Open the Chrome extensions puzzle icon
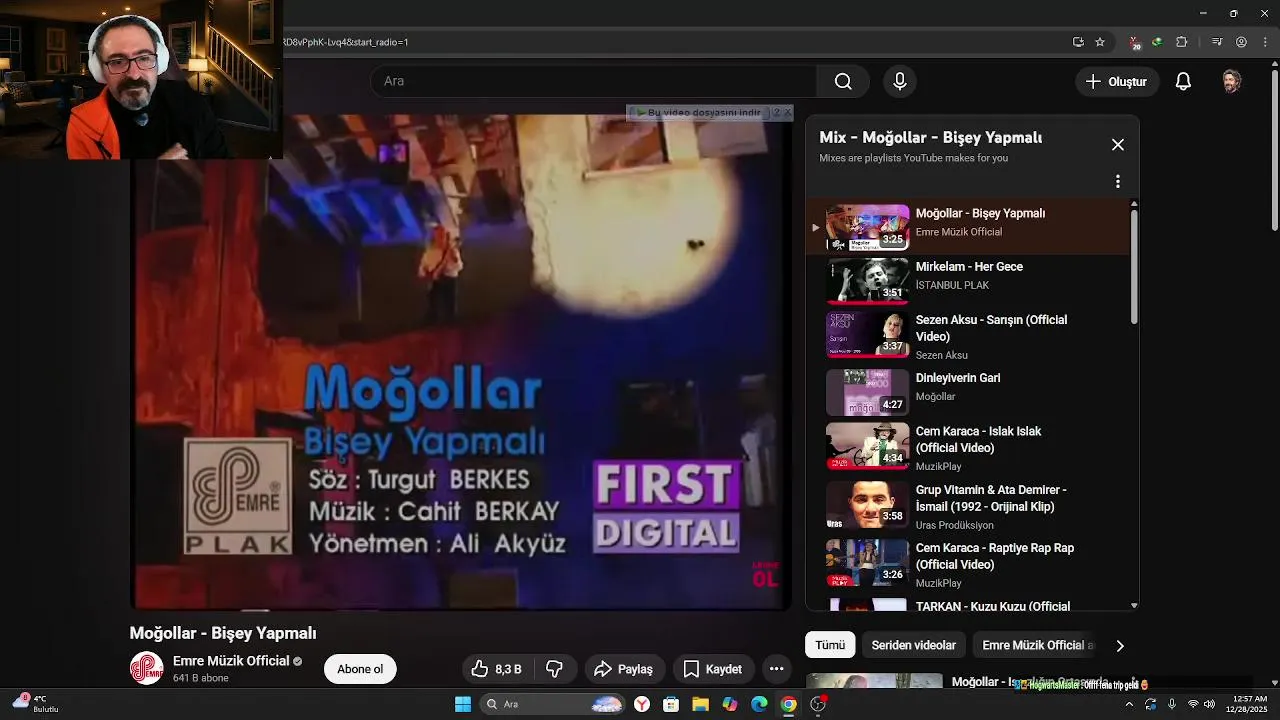 click(1181, 42)
